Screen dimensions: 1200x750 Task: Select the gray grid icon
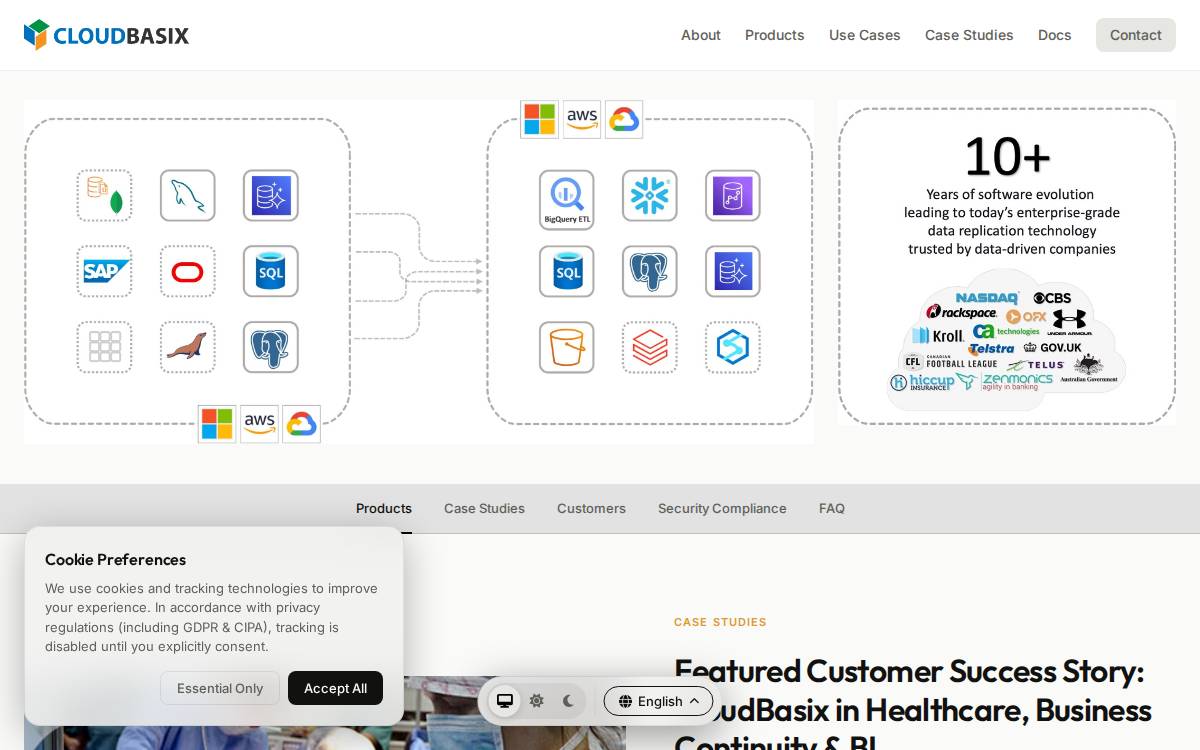point(105,347)
